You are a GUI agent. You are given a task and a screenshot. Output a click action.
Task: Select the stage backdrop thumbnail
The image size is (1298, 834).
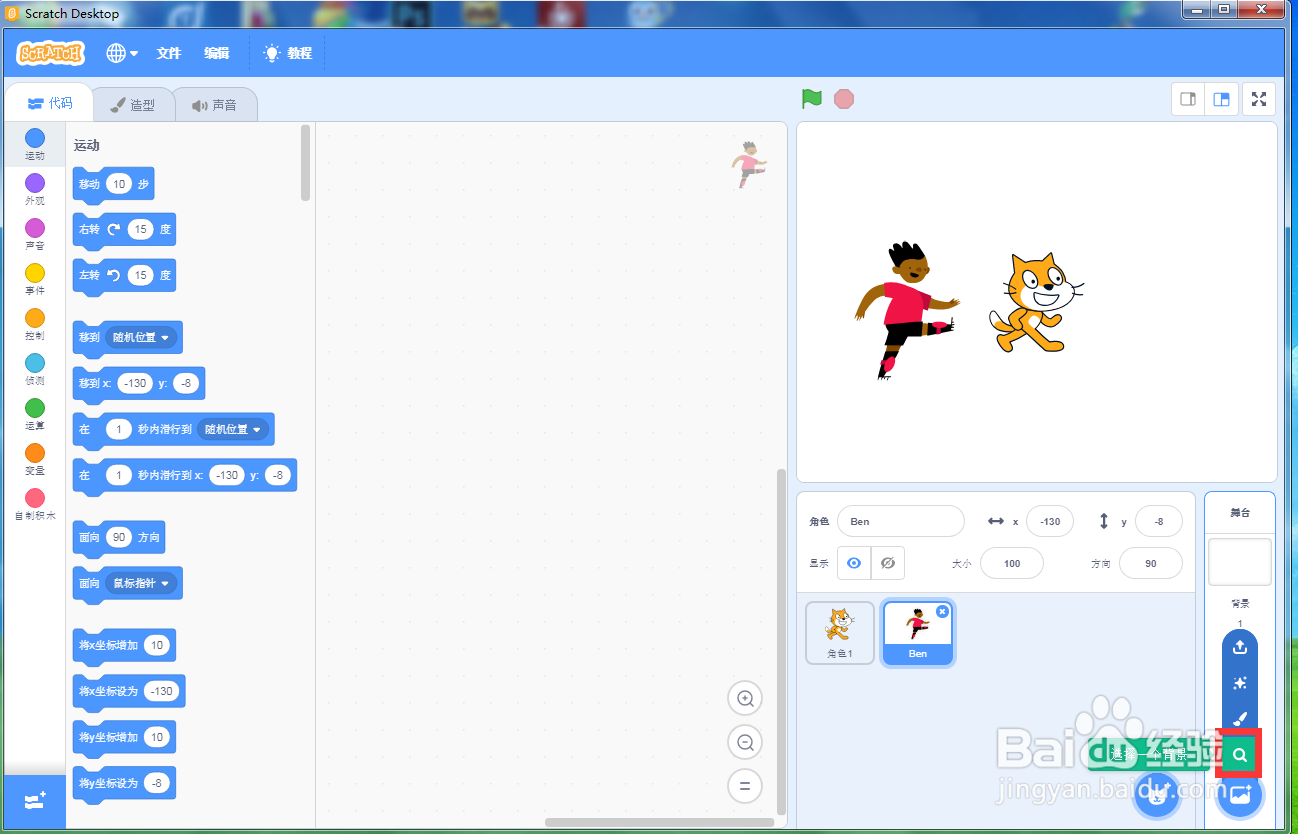point(1240,562)
